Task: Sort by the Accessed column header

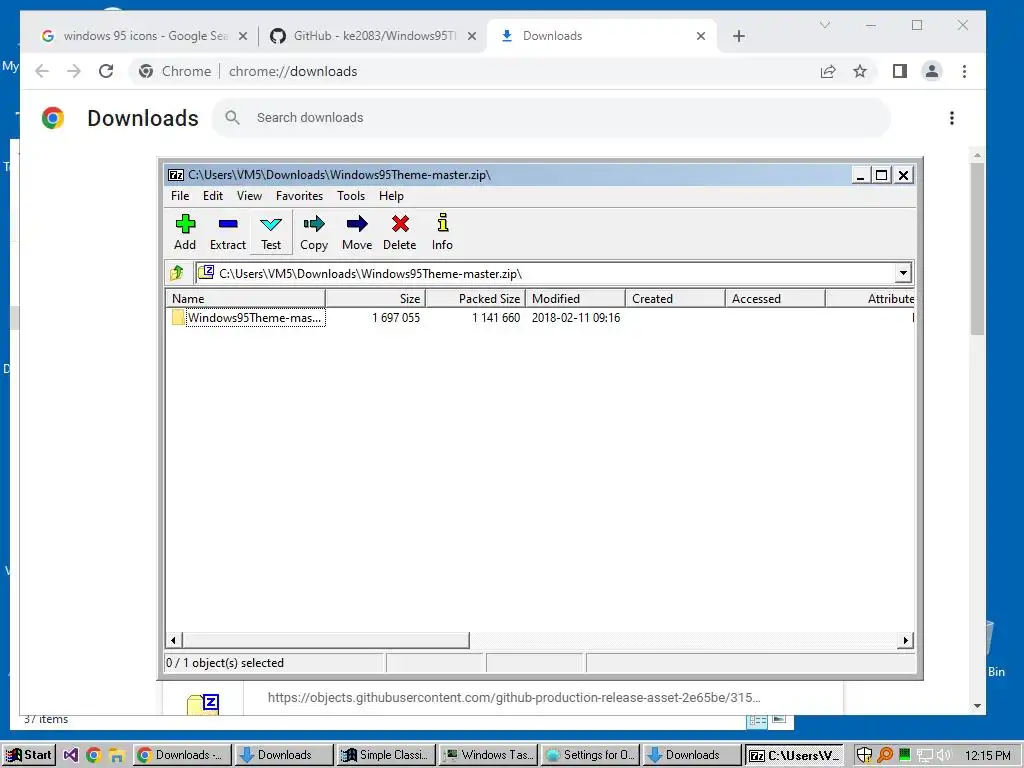Action: [x=775, y=298]
